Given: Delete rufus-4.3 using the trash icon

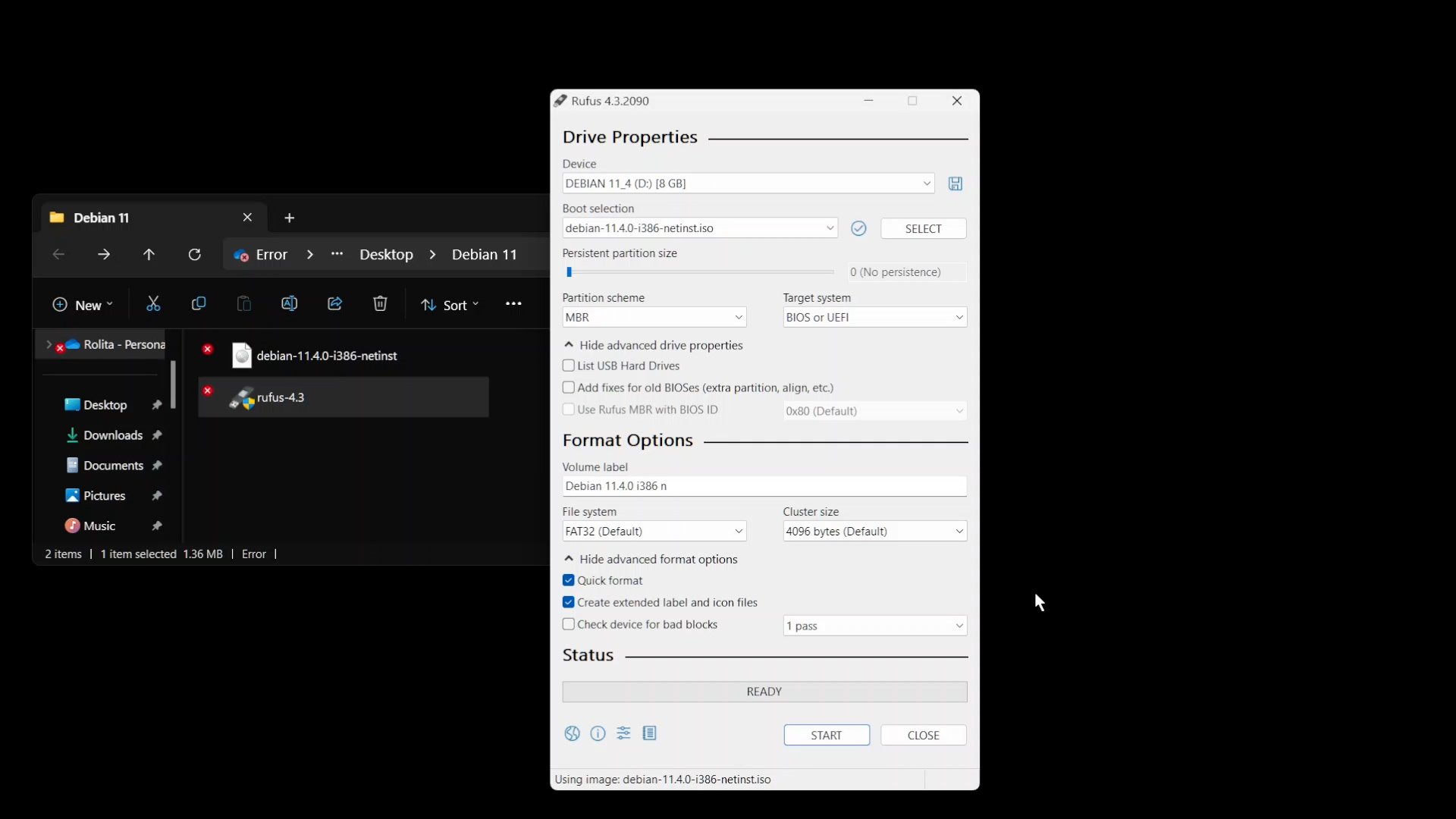Looking at the screenshot, I should pos(381,303).
